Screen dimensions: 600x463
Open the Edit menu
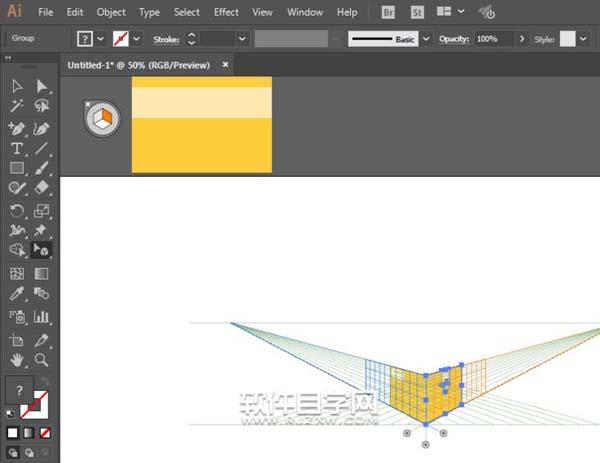coord(75,12)
